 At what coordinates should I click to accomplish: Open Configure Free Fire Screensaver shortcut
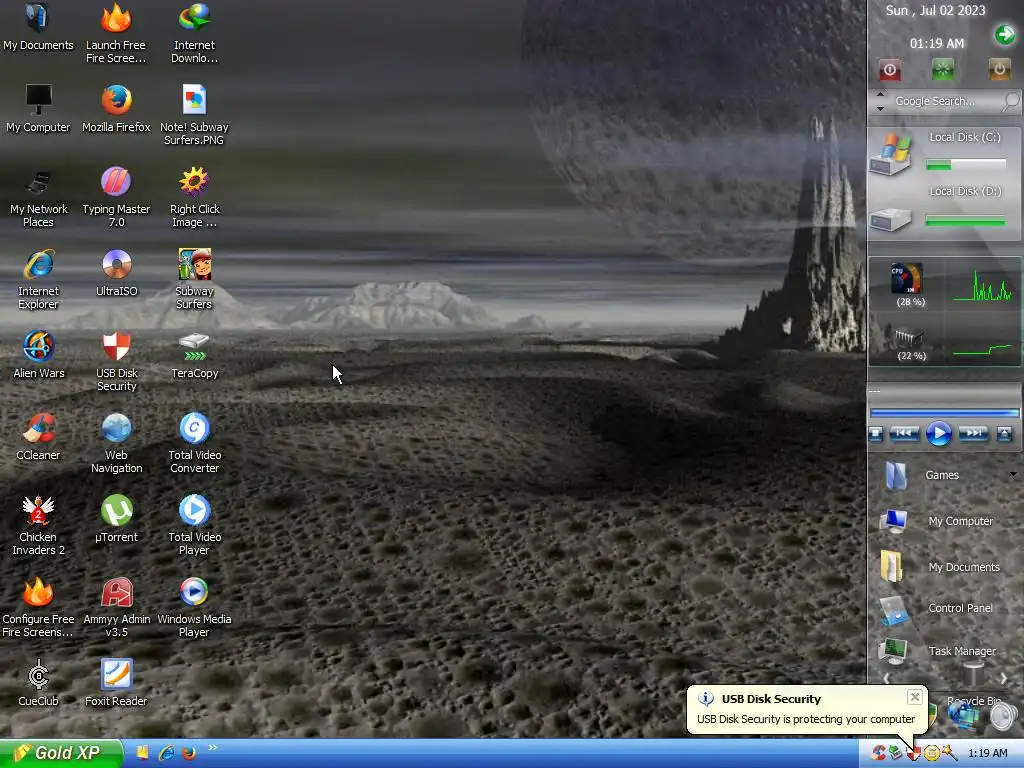pyautogui.click(x=38, y=607)
